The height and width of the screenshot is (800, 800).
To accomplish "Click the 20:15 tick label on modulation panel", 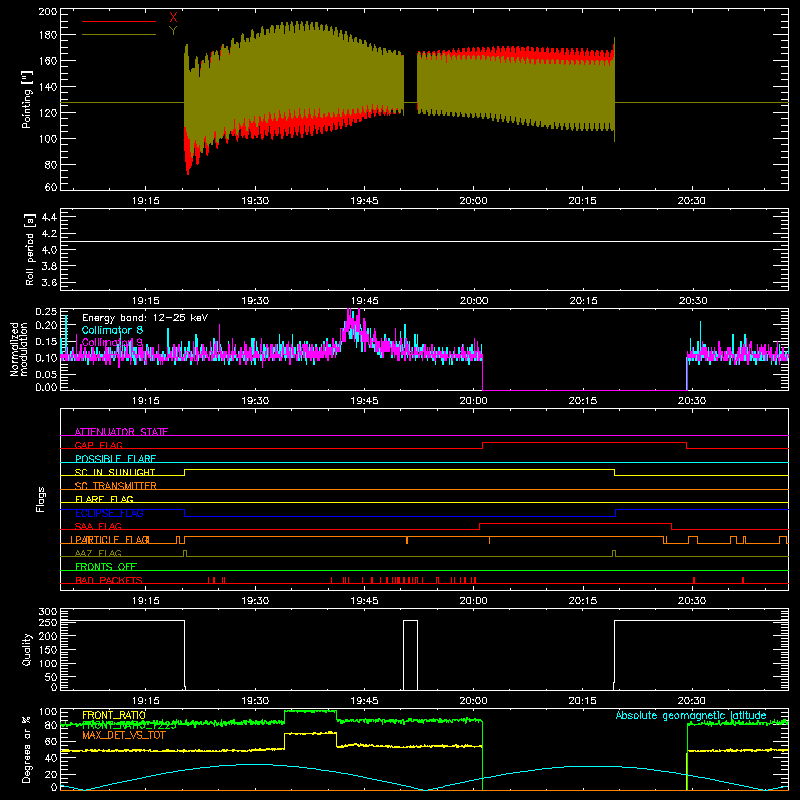I will 583,401.
